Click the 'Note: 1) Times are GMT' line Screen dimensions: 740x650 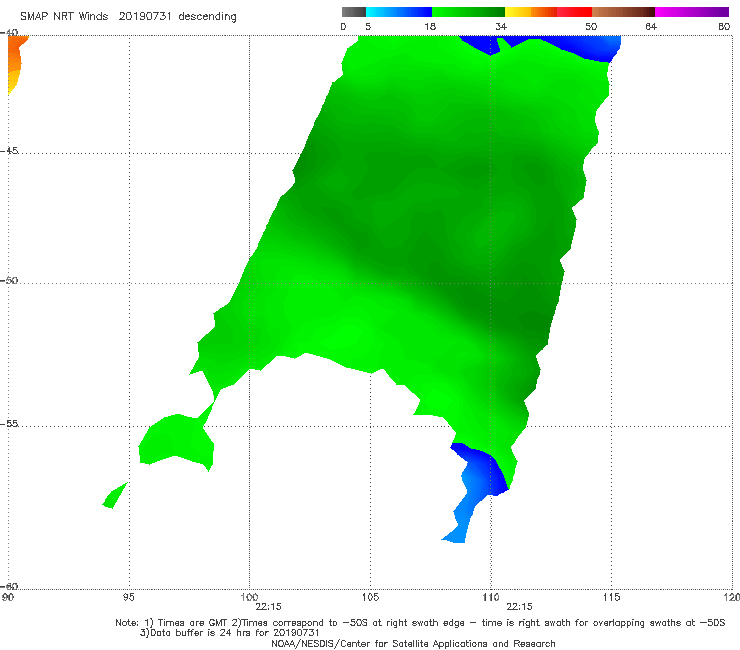(420, 623)
